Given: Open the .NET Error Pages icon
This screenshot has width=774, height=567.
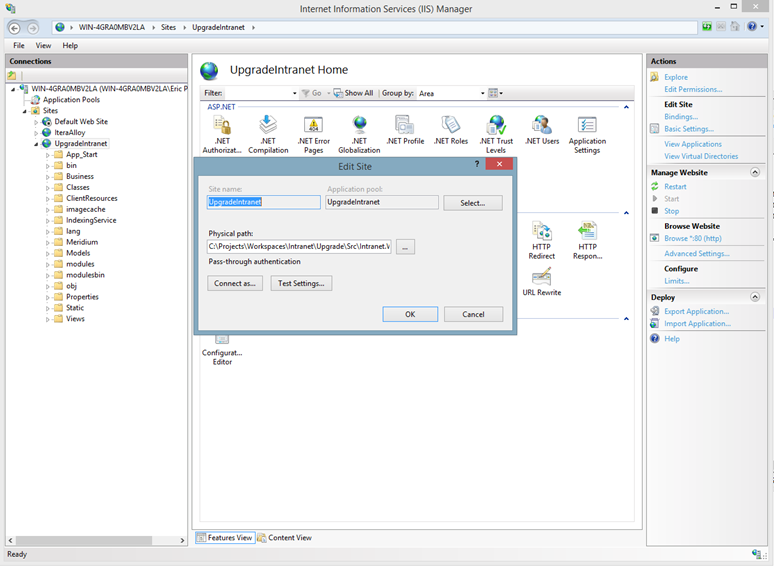Looking at the screenshot, I should pos(313,126).
